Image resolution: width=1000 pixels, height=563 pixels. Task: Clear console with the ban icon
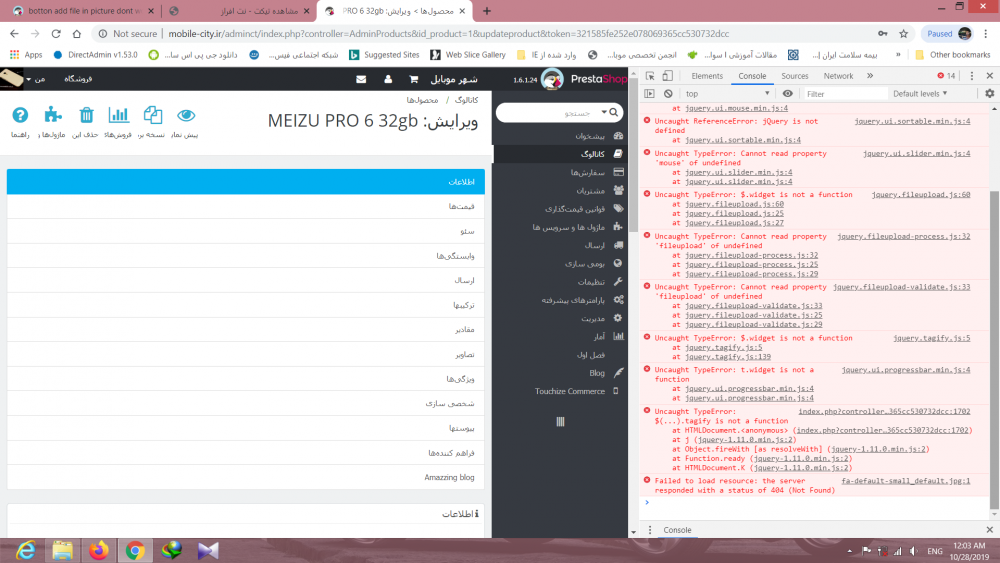point(668,94)
